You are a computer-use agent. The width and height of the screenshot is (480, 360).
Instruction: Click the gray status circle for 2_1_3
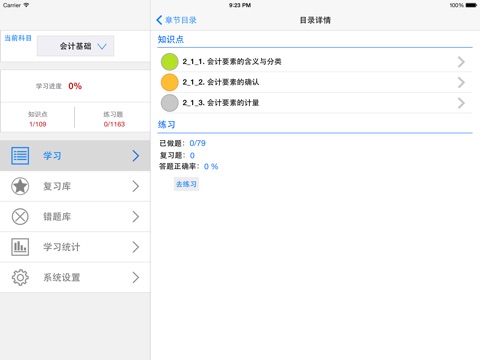(170, 103)
